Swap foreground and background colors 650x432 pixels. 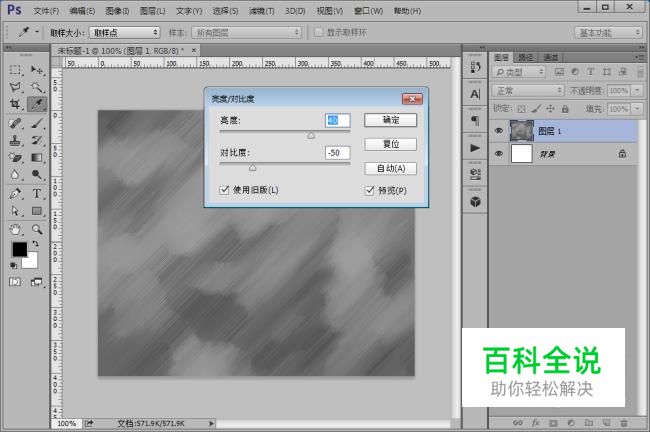pyautogui.click(x=35, y=244)
